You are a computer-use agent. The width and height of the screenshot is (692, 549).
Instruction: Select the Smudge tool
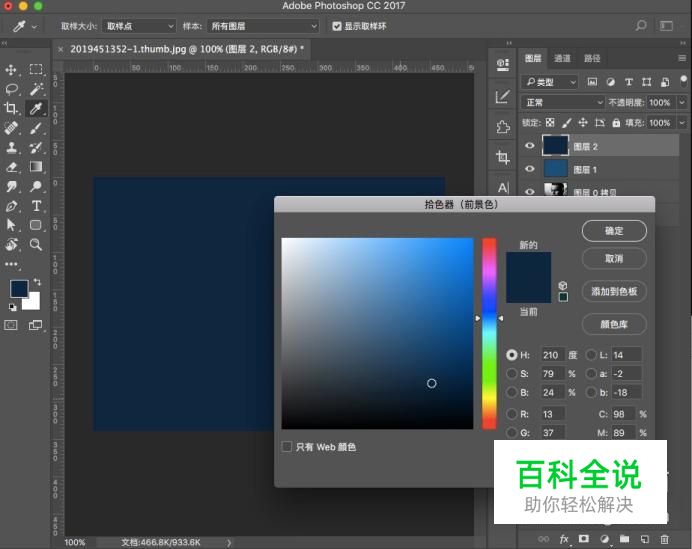pyautogui.click(x=11, y=186)
